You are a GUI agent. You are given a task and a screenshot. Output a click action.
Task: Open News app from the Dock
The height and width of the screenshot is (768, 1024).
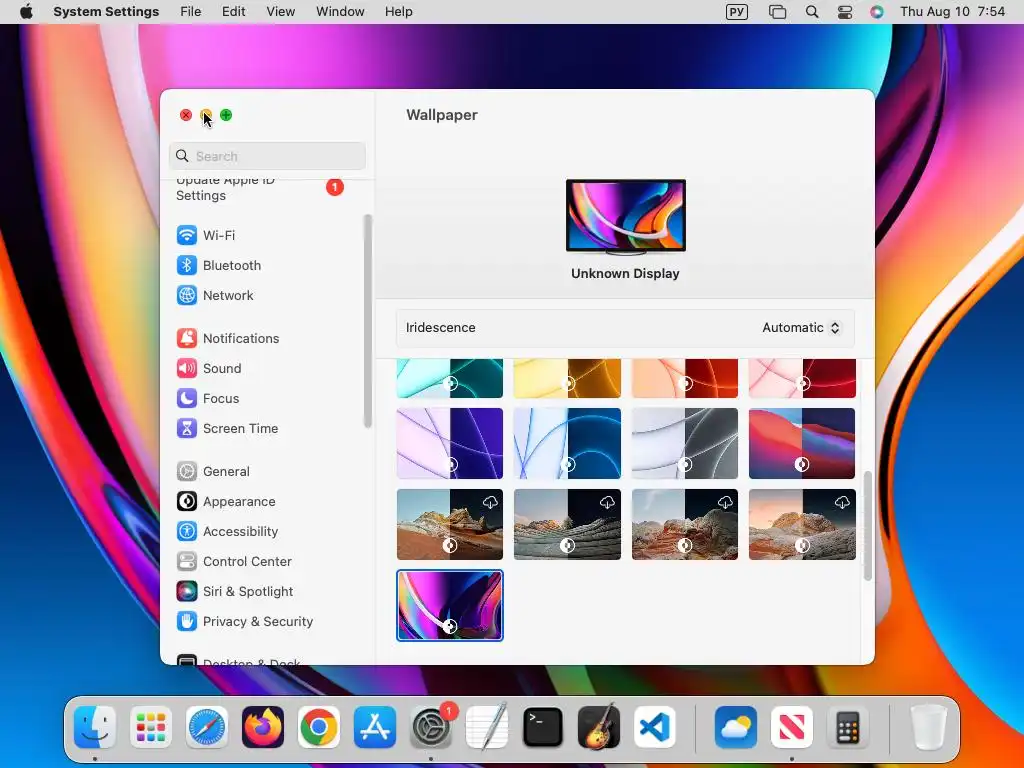[x=792, y=727]
